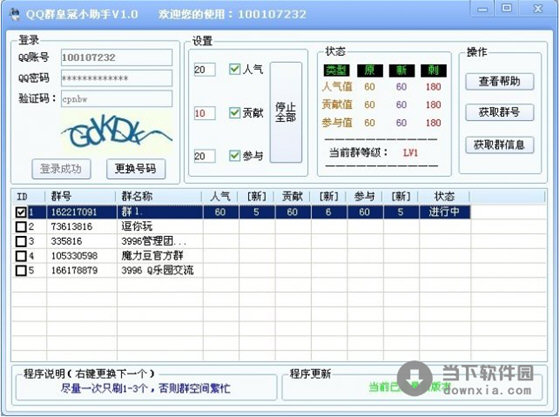This screenshot has width=560, height=417.
Task: Toggle the 参与 checkbox
Action: point(234,155)
